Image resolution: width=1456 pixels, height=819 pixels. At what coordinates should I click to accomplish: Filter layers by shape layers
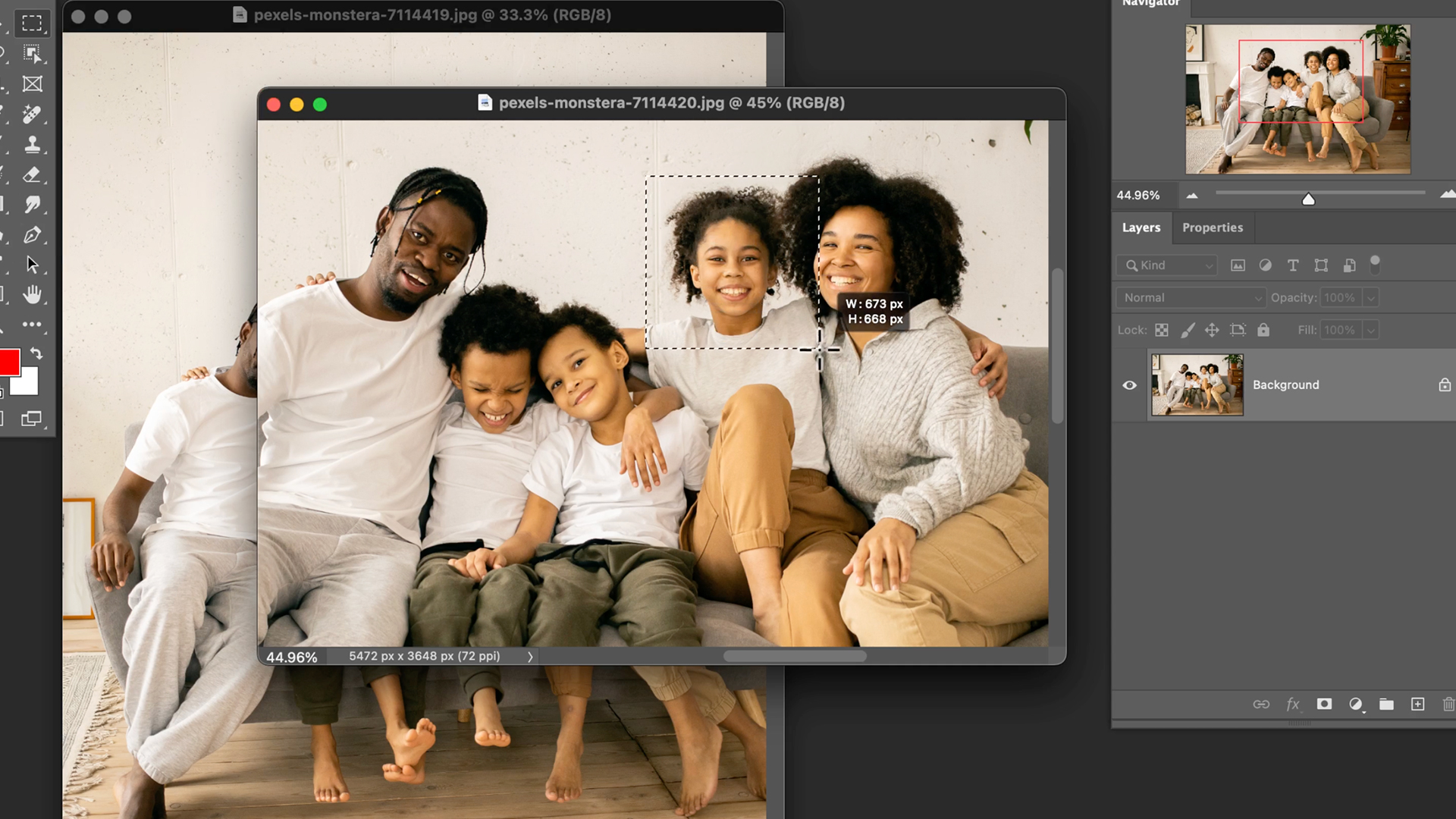click(x=1321, y=265)
